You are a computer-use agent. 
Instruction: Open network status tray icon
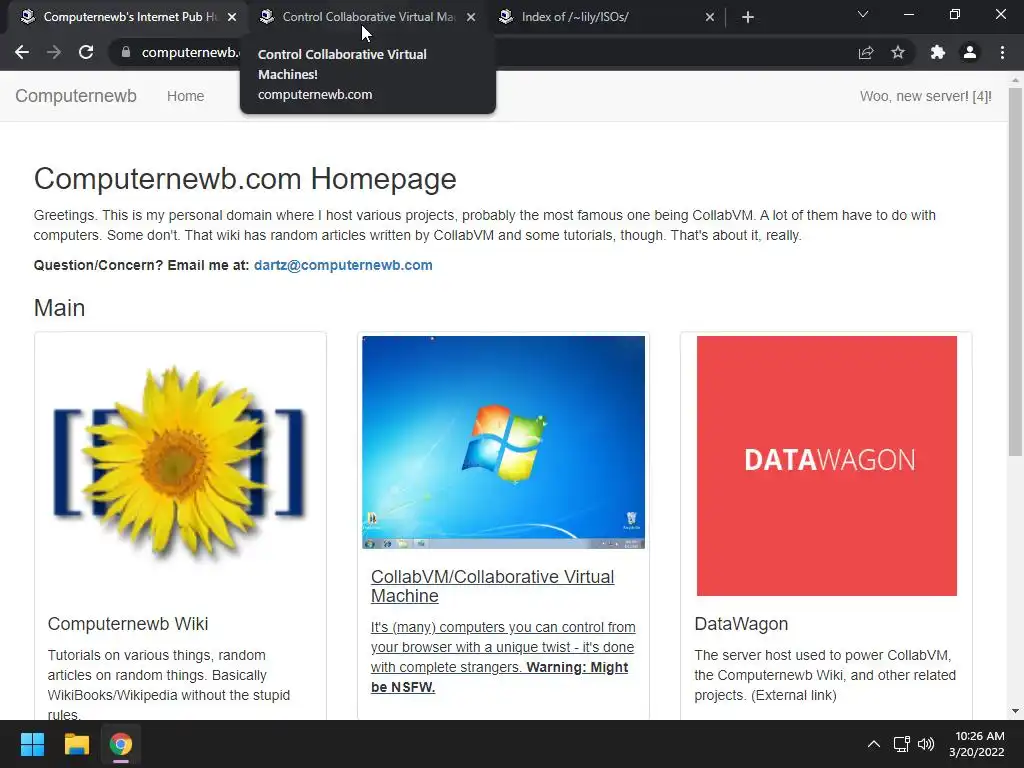click(x=902, y=744)
